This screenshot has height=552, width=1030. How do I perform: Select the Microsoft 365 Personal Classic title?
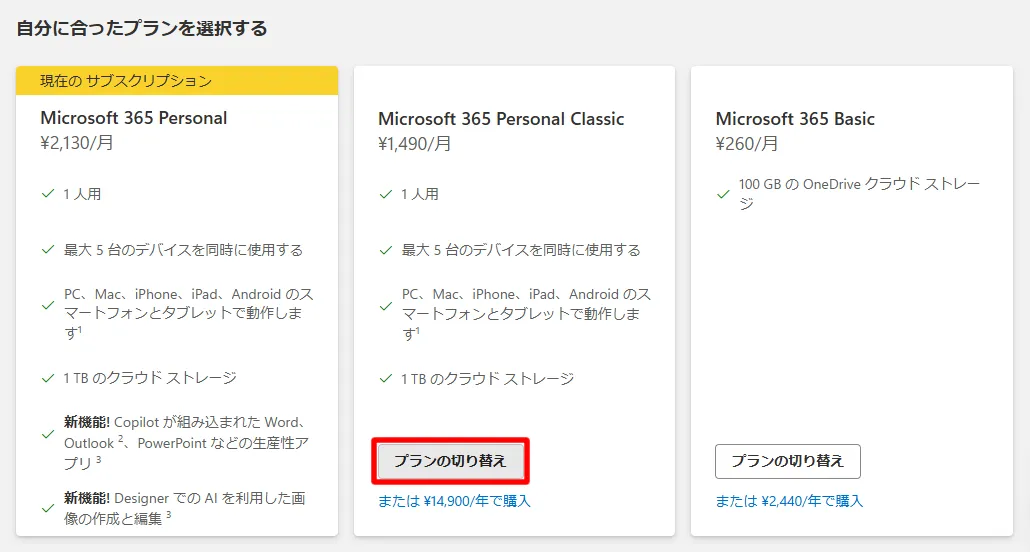click(x=501, y=119)
